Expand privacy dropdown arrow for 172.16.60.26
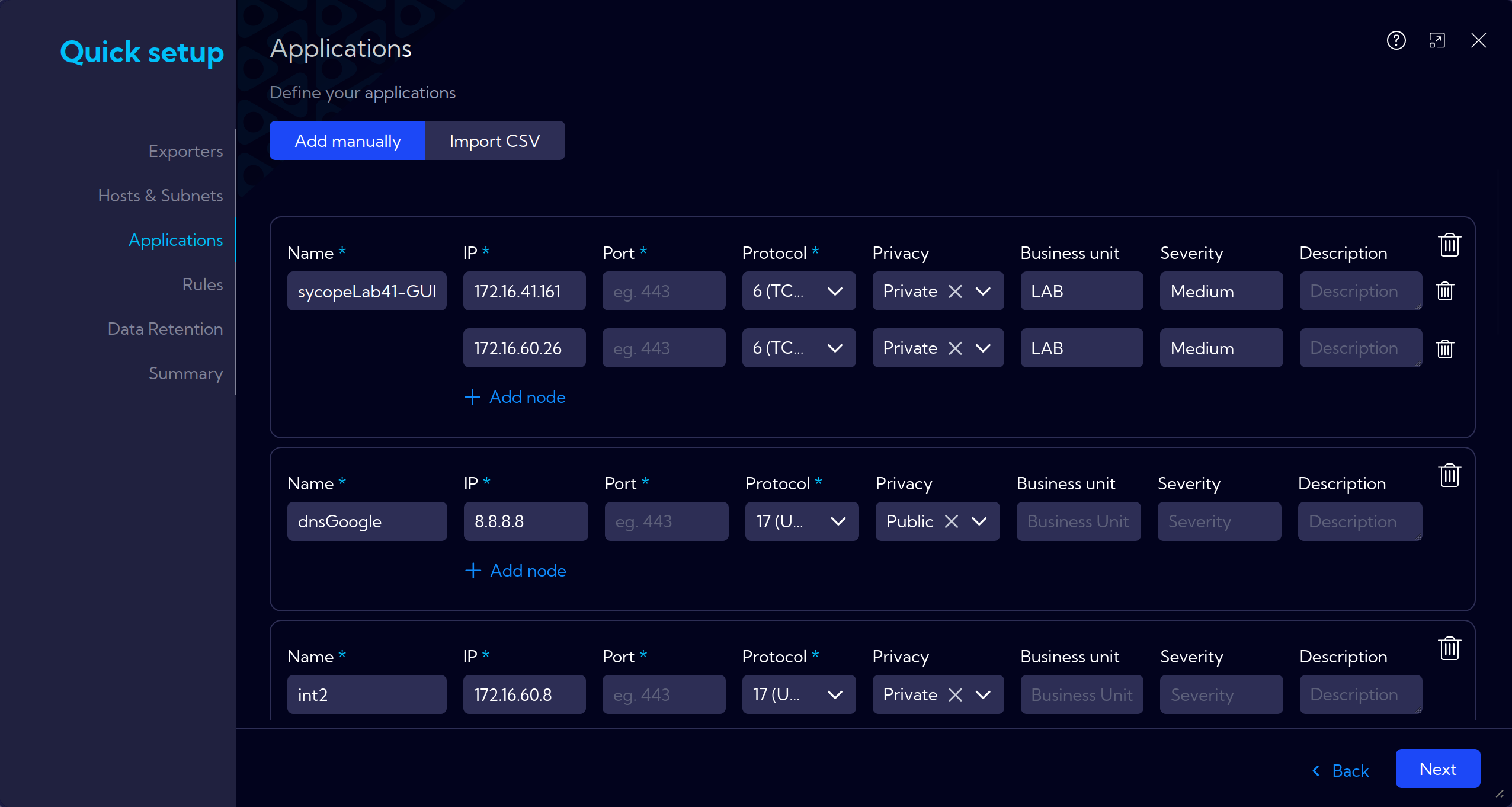The width and height of the screenshot is (1512, 807). [x=983, y=348]
